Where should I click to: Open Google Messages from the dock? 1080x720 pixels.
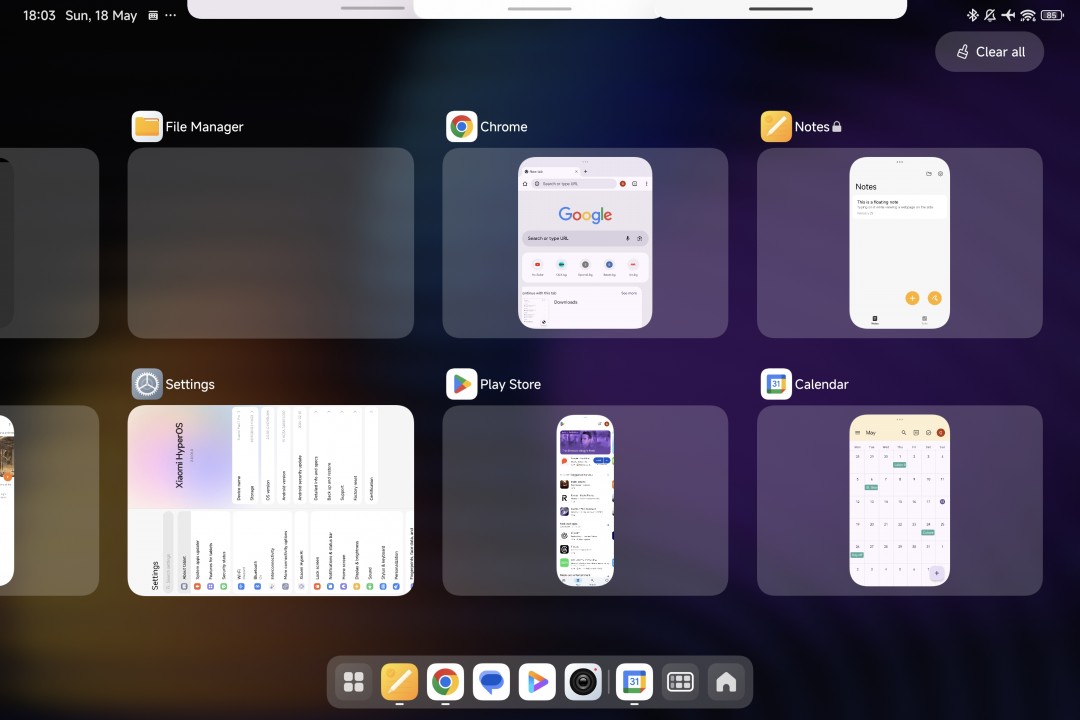point(491,682)
